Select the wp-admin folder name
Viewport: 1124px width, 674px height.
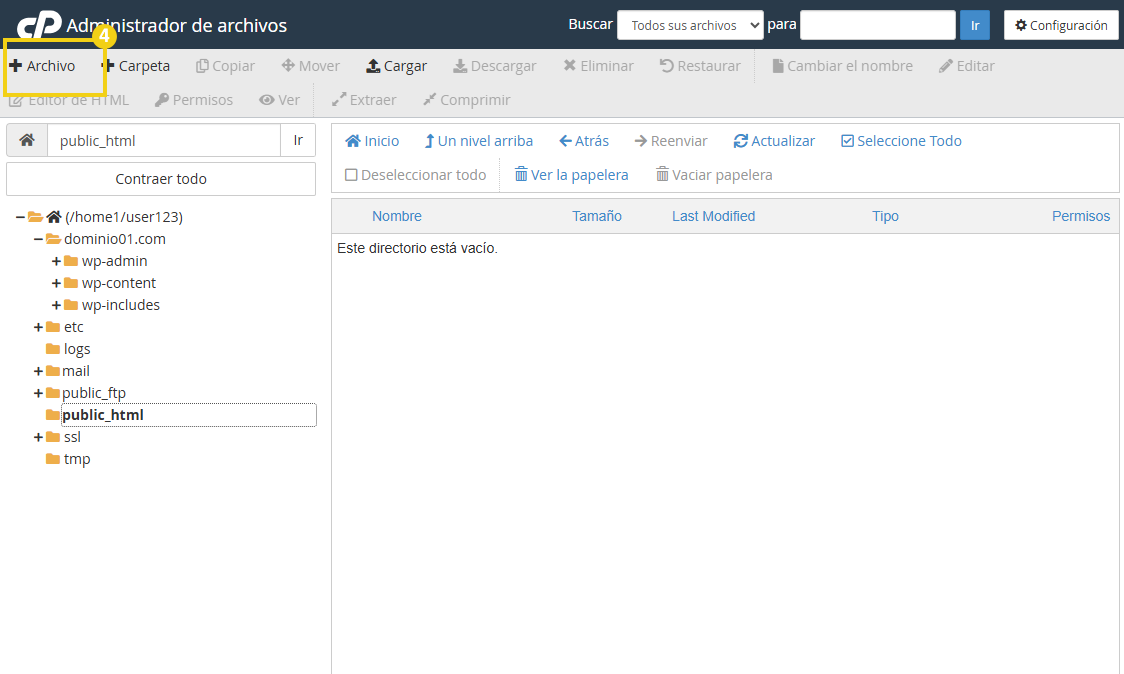(x=114, y=261)
